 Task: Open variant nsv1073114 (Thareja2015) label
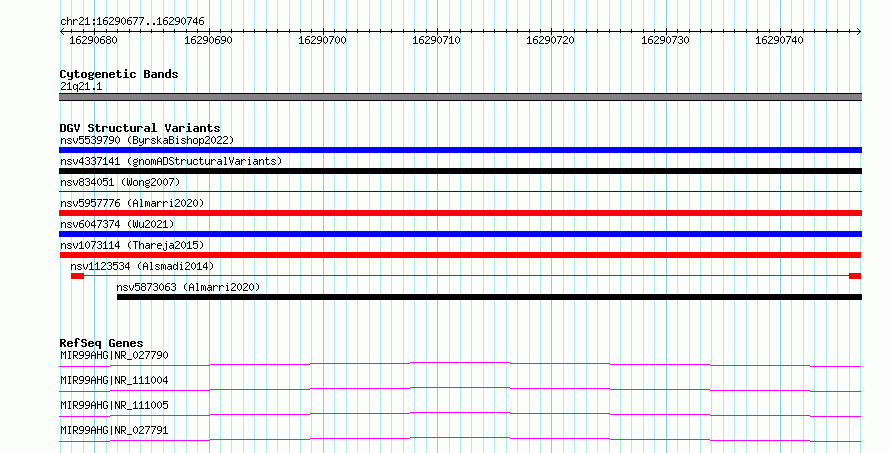[132, 245]
